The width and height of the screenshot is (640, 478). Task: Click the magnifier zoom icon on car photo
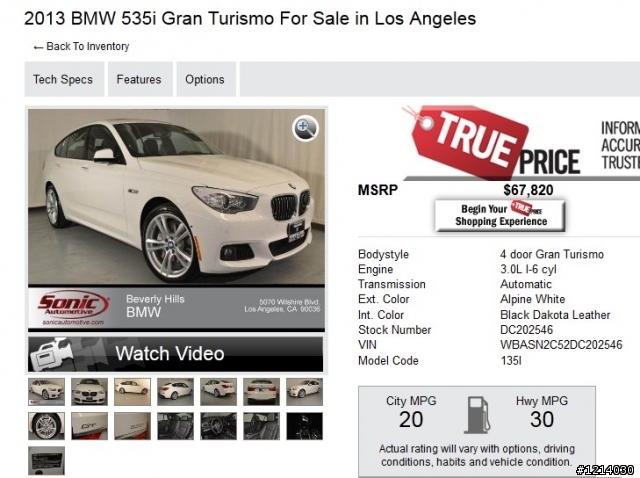(305, 128)
